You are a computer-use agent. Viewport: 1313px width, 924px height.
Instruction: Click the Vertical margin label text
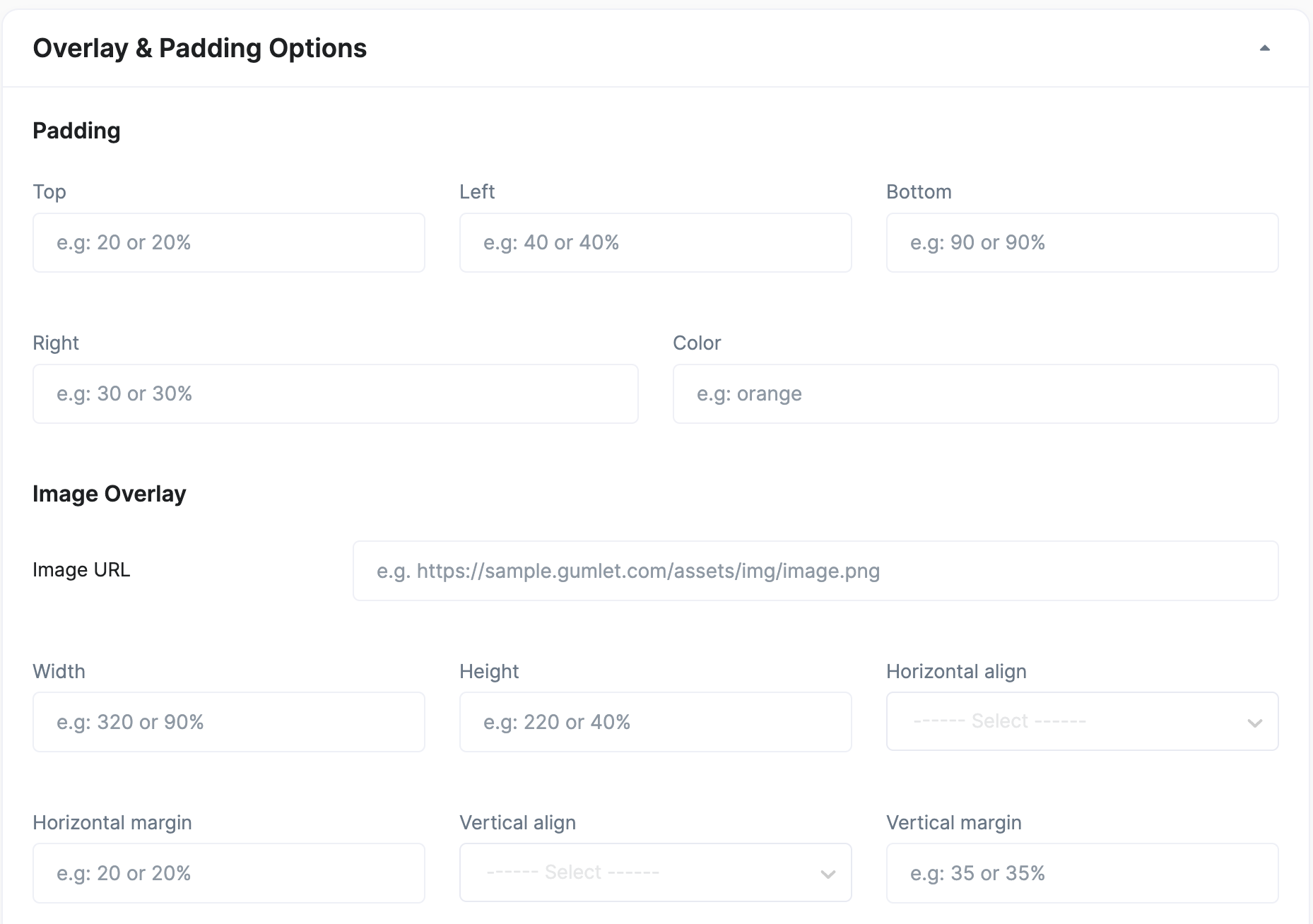953,822
